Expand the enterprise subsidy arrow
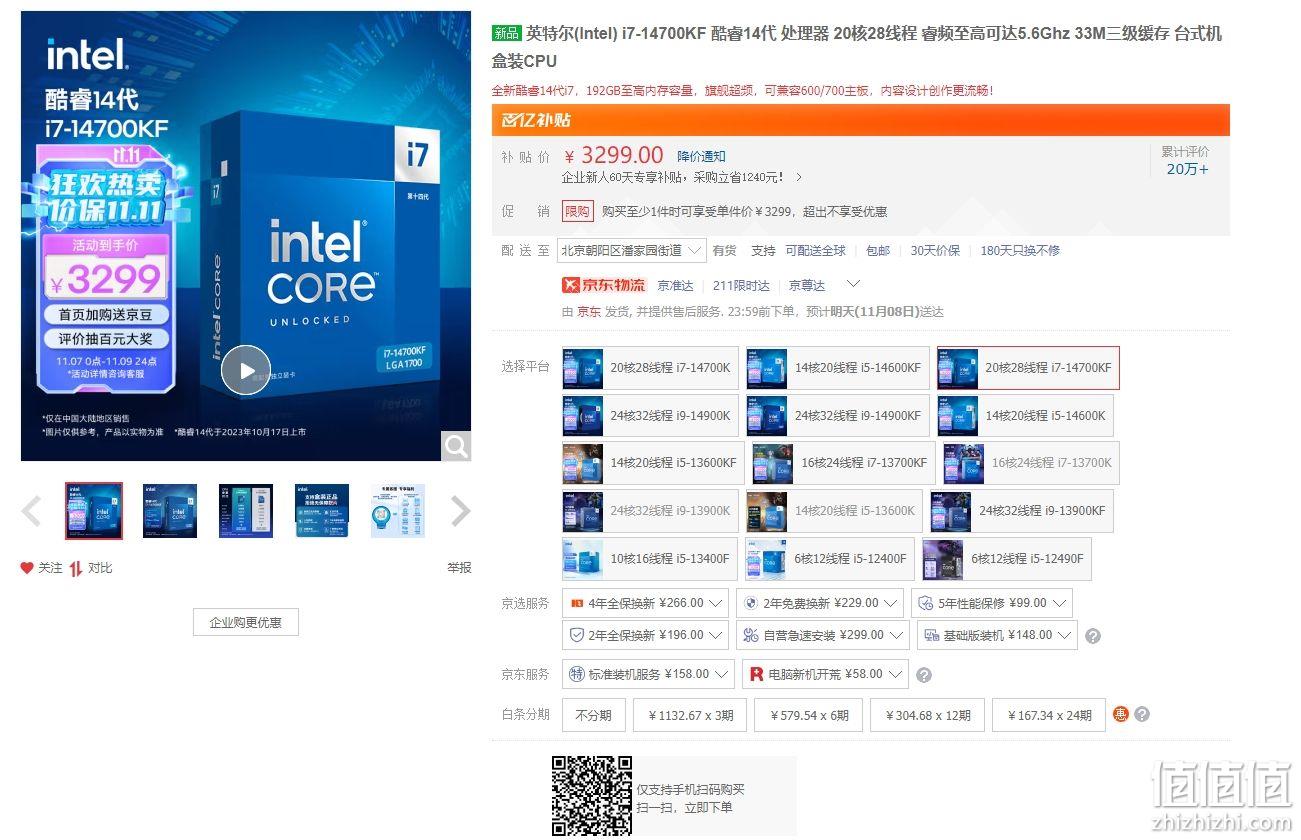The height and width of the screenshot is (840, 1301). pyautogui.click(x=799, y=177)
